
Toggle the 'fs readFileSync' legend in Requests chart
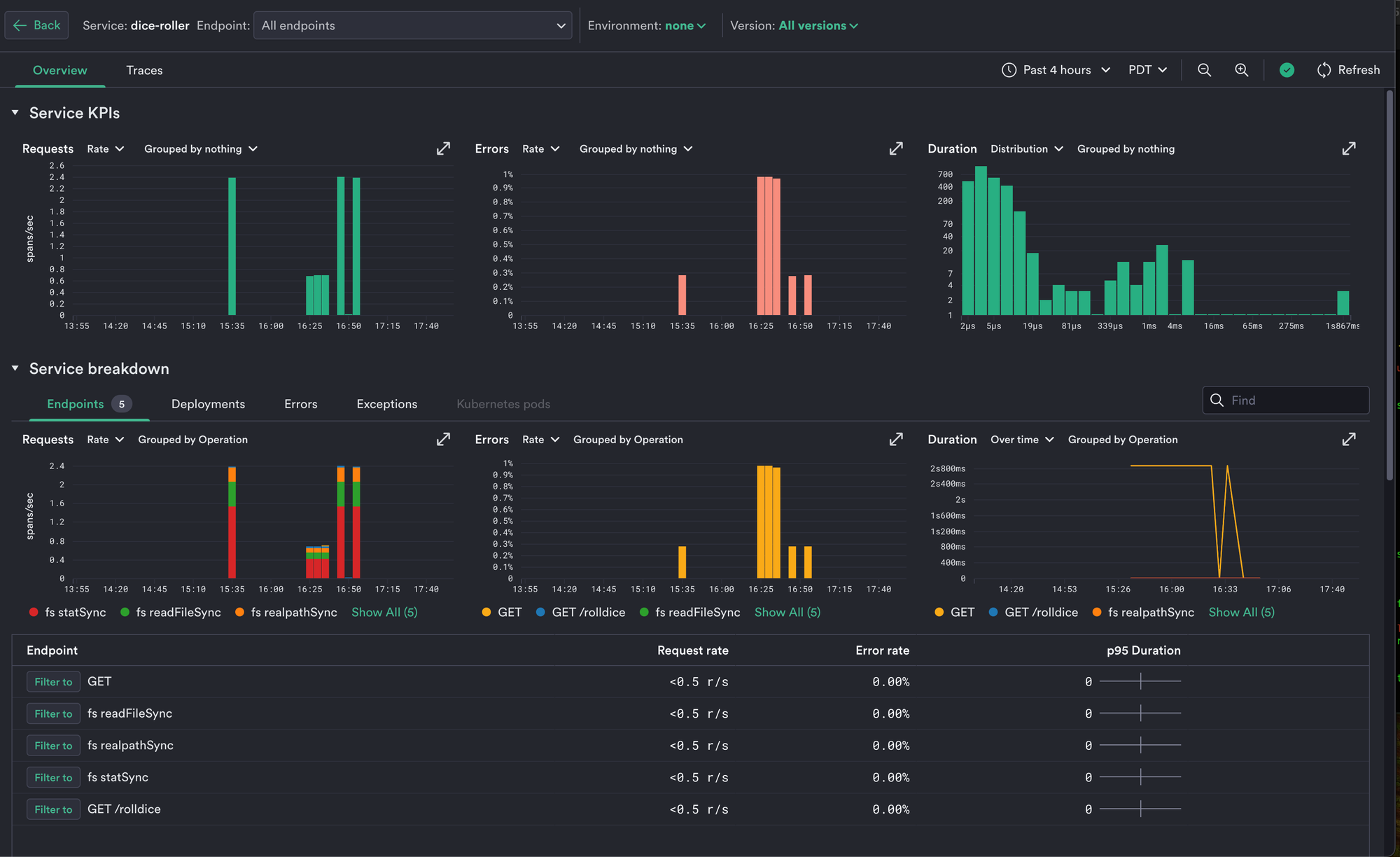171,612
